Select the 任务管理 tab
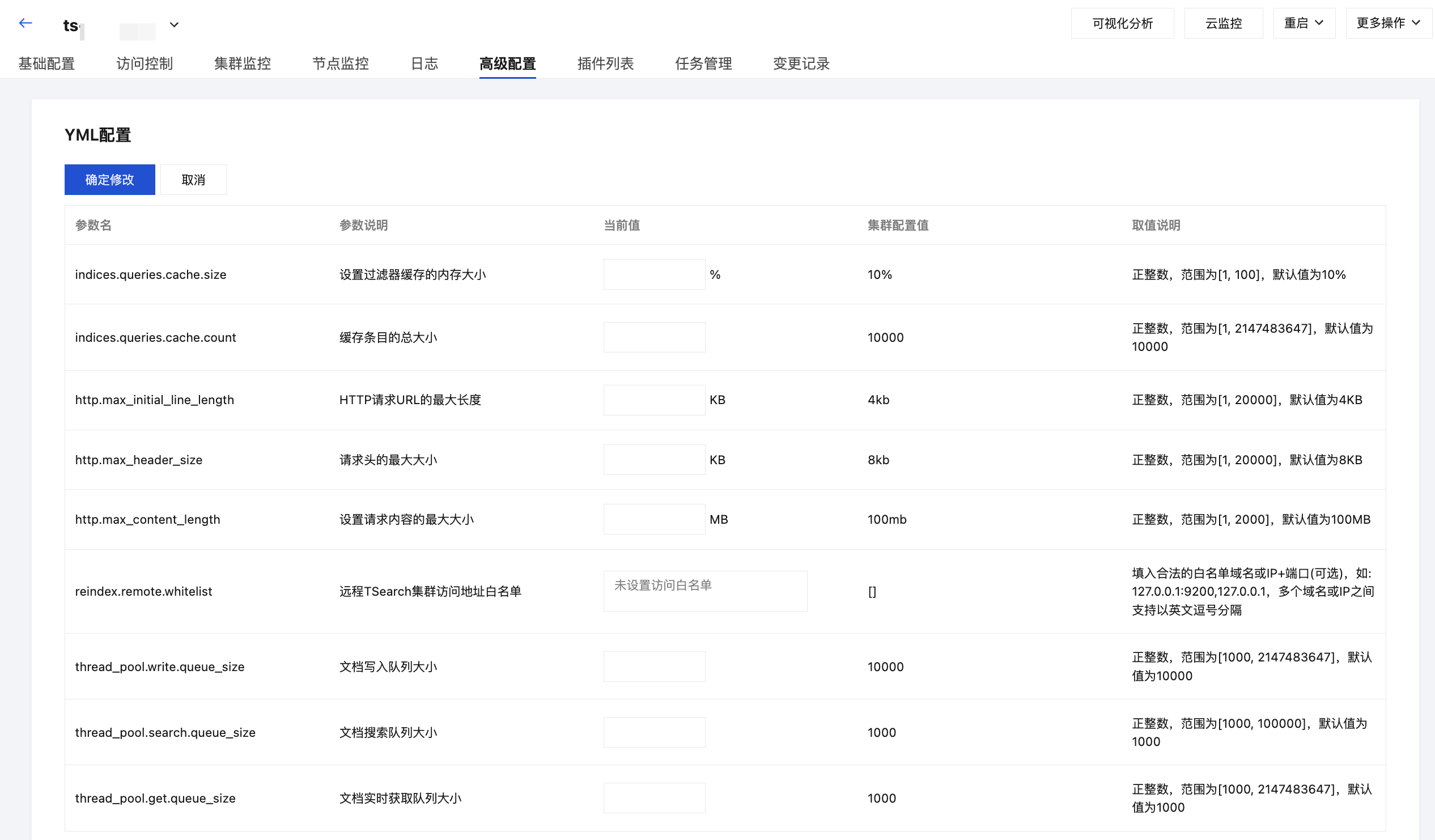The height and width of the screenshot is (840, 1435). point(703,63)
